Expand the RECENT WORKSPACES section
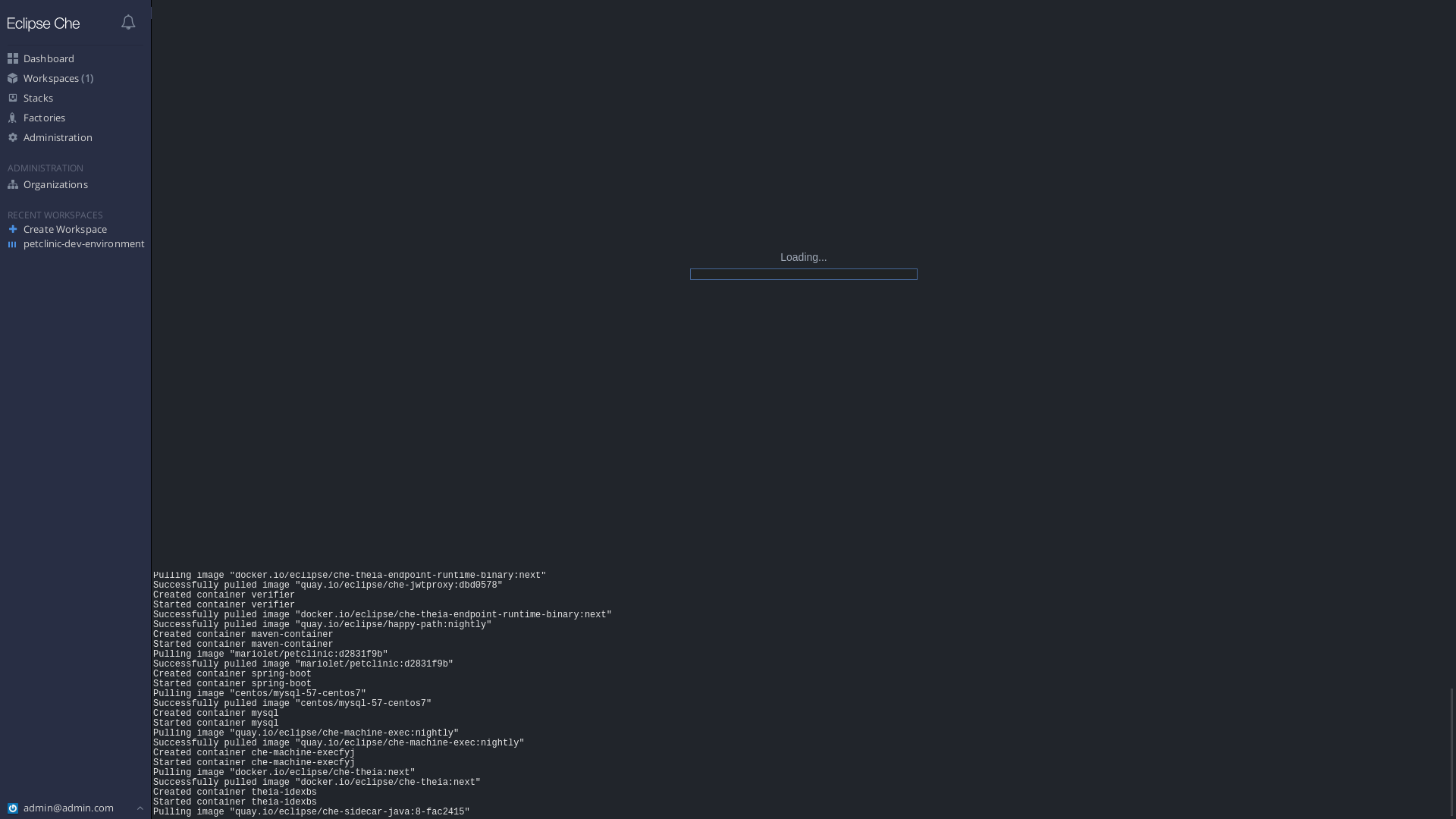The width and height of the screenshot is (1456, 819). click(54, 215)
